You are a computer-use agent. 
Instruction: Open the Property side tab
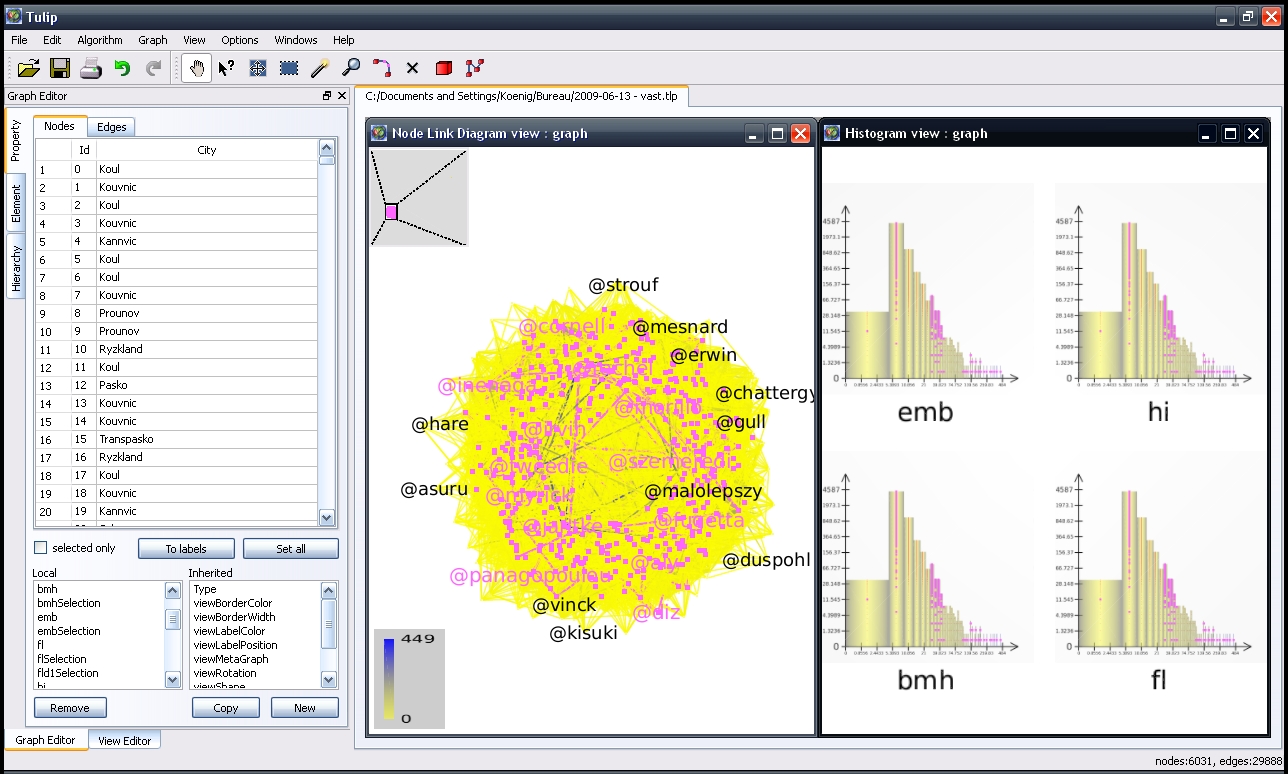[x=16, y=141]
